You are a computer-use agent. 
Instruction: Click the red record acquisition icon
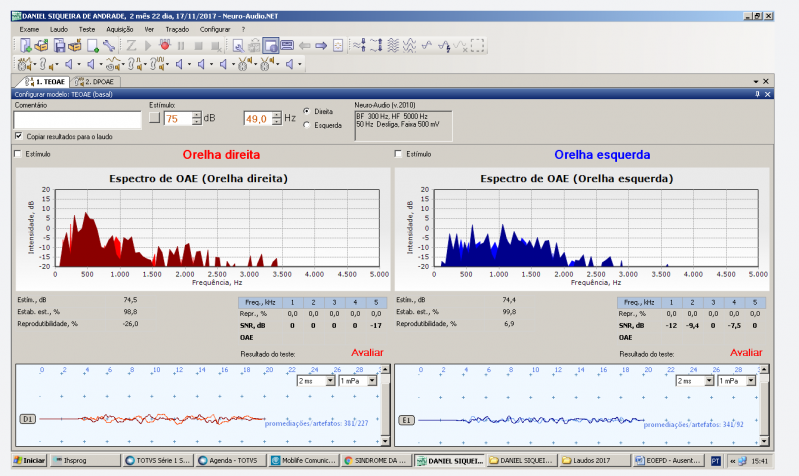point(164,46)
